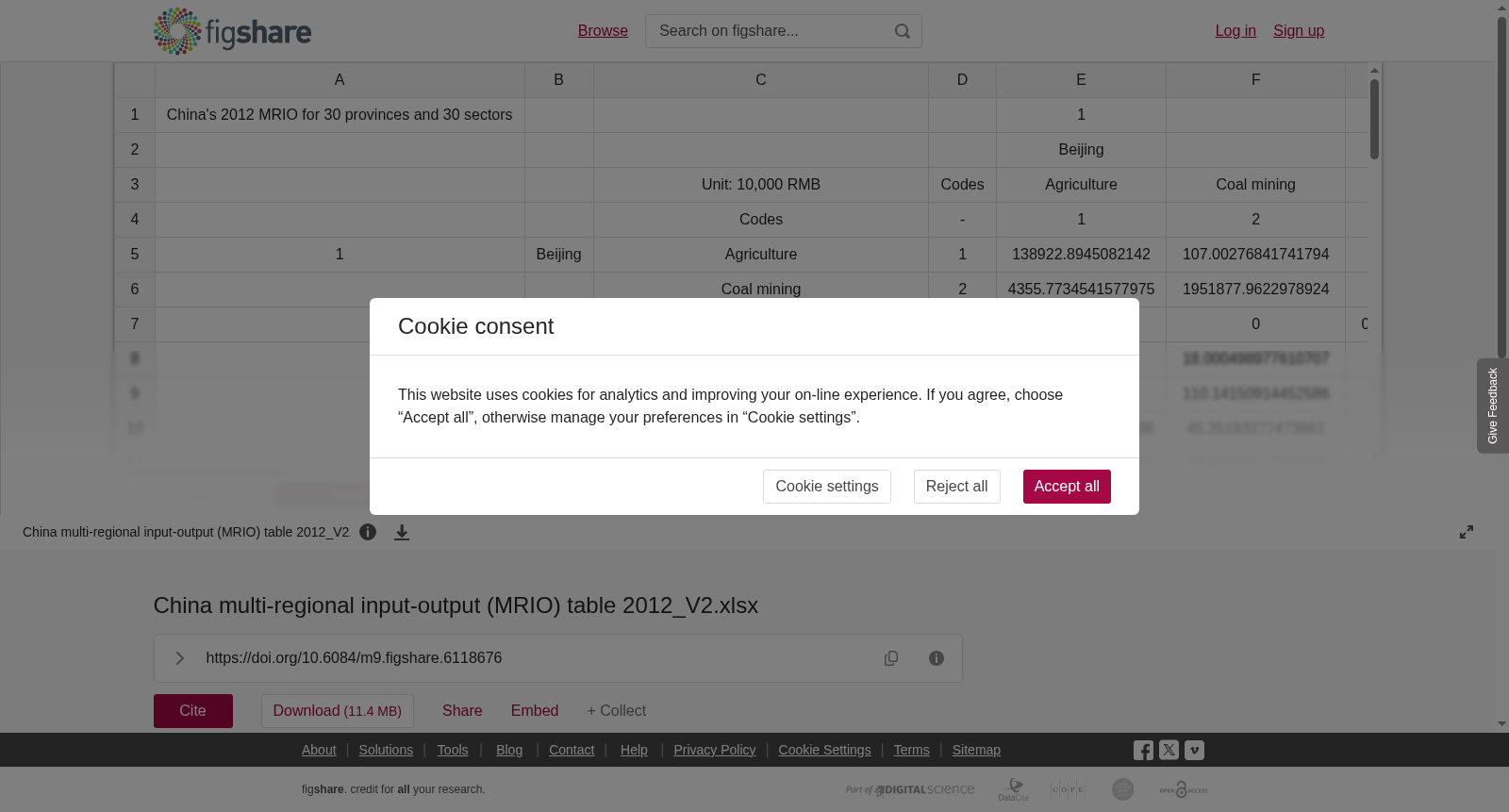This screenshot has width=1509, height=812.
Task: Open the Browse link
Action: point(603,31)
